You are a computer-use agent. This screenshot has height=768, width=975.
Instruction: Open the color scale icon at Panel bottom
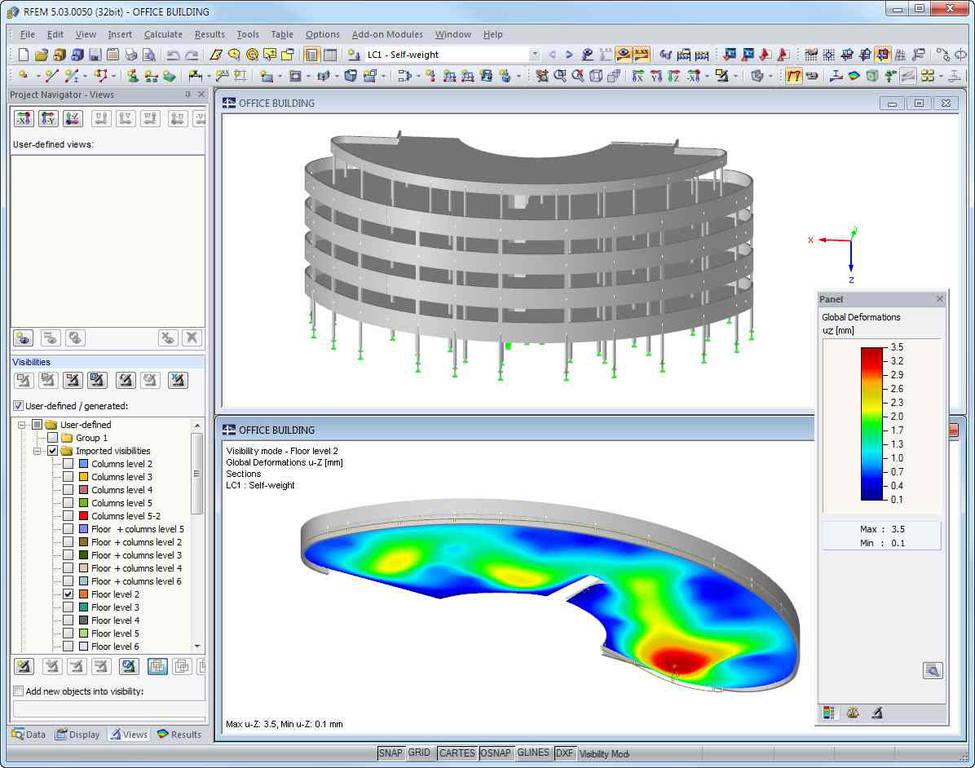[x=829, y=713]
